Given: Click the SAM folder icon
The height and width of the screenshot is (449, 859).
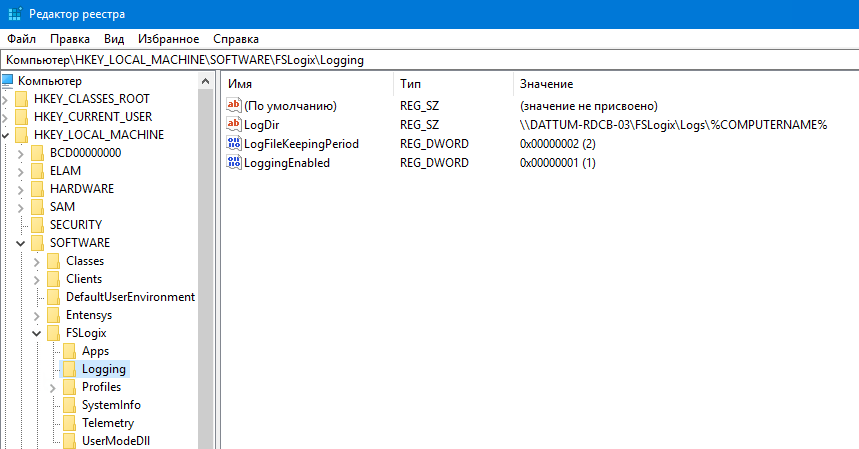Looking at the screenshot, I should (x=37, y=208).
